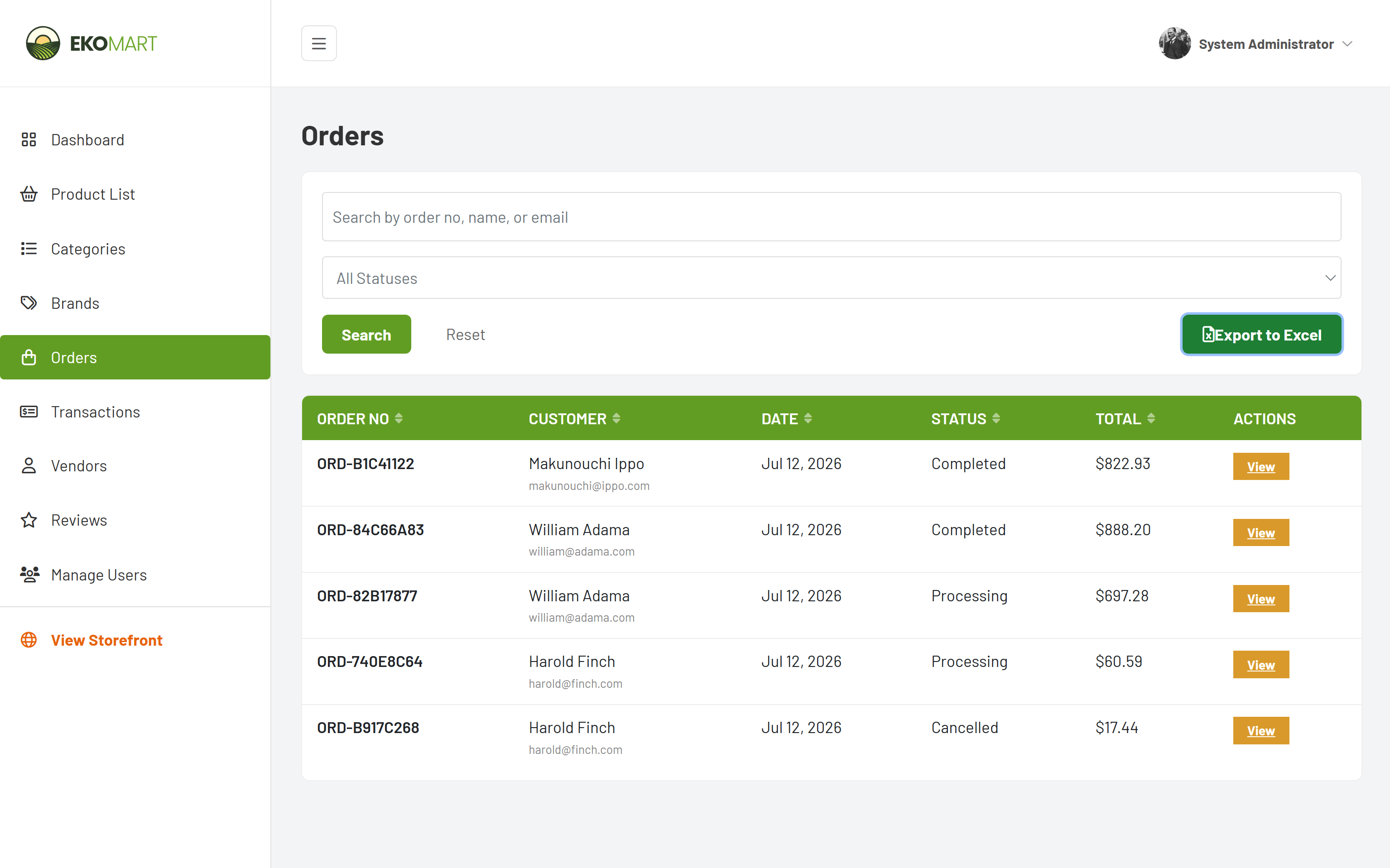Viewport: 1390px width, 868px height.
Task: Click System Administrator user name
Action: click(1266, 44)
